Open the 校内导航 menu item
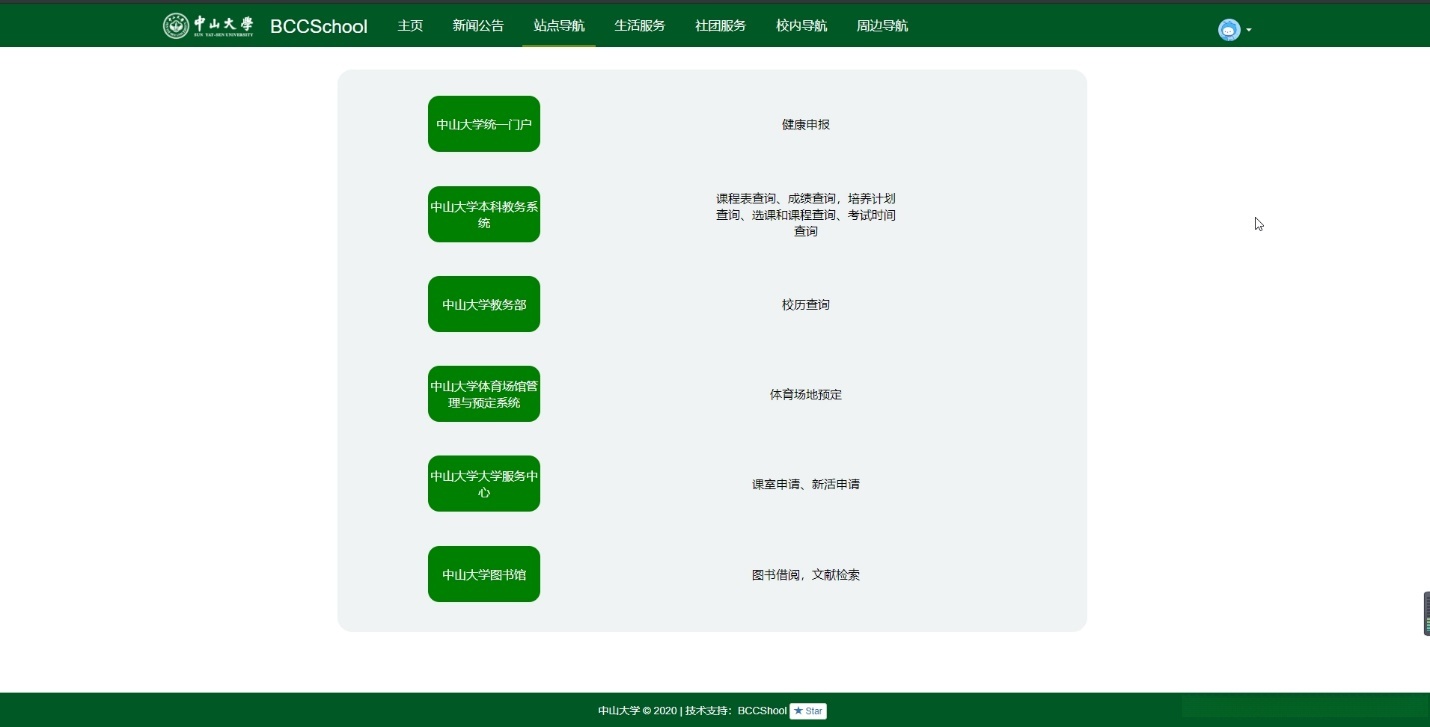 (802, 26)
